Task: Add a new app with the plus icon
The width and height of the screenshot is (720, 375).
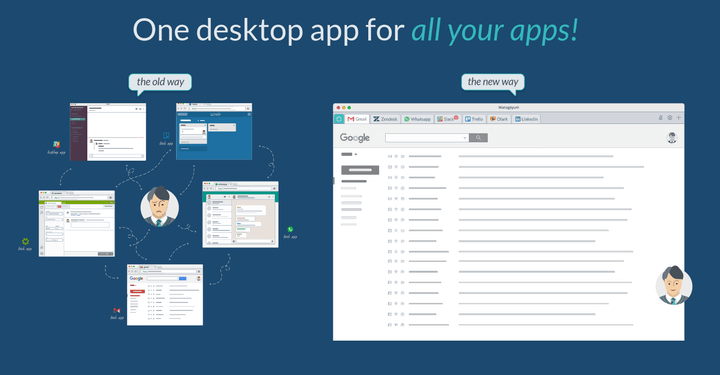Action: pyautogui.click(x=679, y=118)
